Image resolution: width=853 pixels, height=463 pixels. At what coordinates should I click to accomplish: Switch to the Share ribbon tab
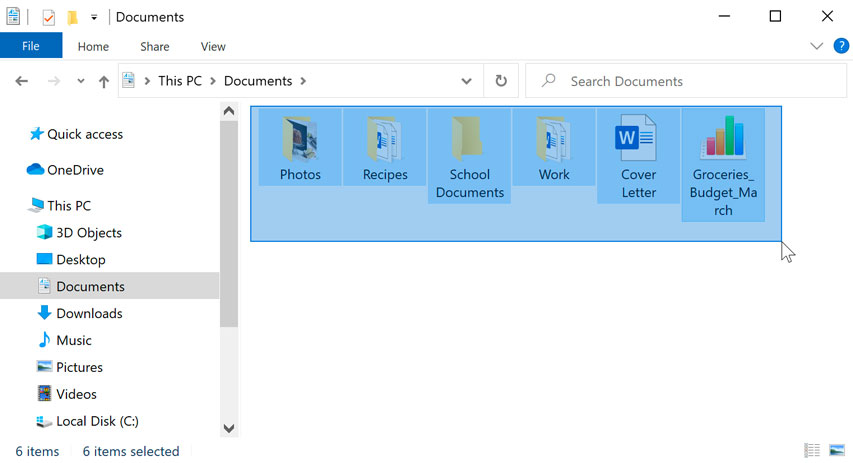(154, 47)
